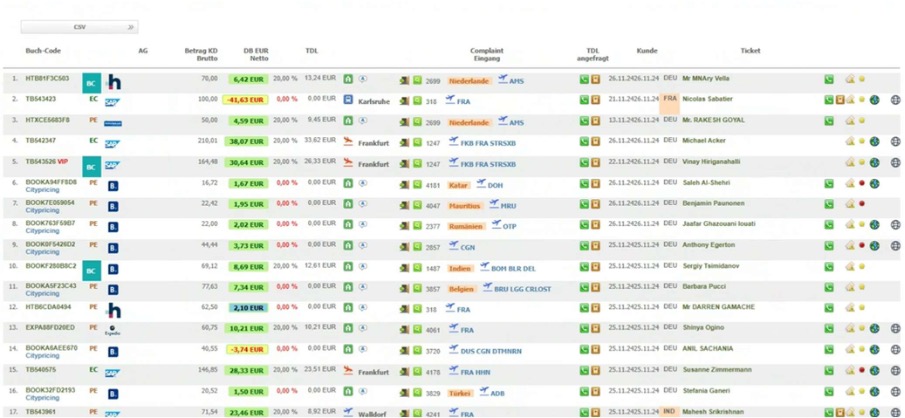Click the yellow status dot in Mr. RAKESH GOYAL's row
Screen dimensions: 905x418
coord(862,121)
